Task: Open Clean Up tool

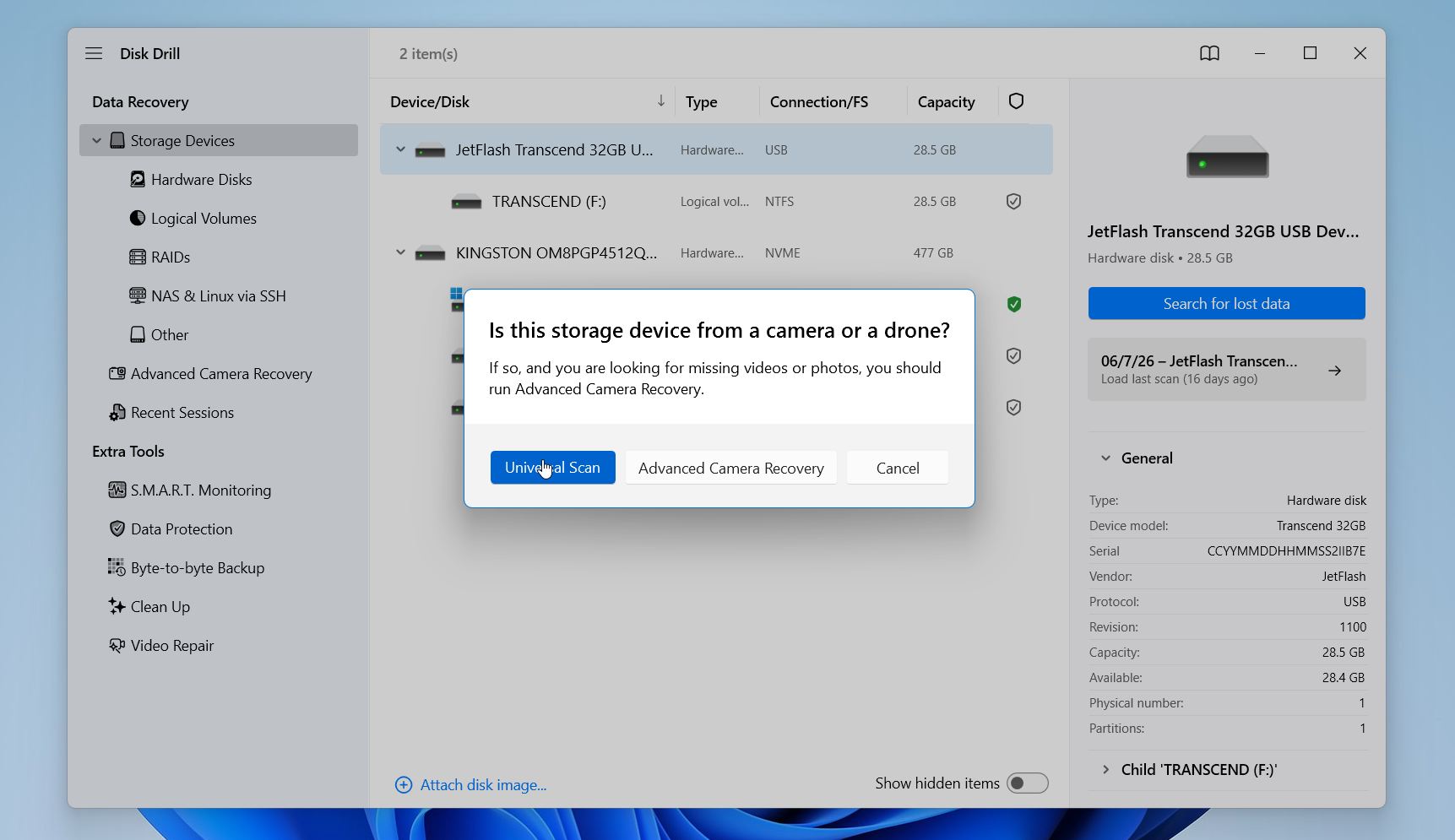Action: tap(160, 606)
